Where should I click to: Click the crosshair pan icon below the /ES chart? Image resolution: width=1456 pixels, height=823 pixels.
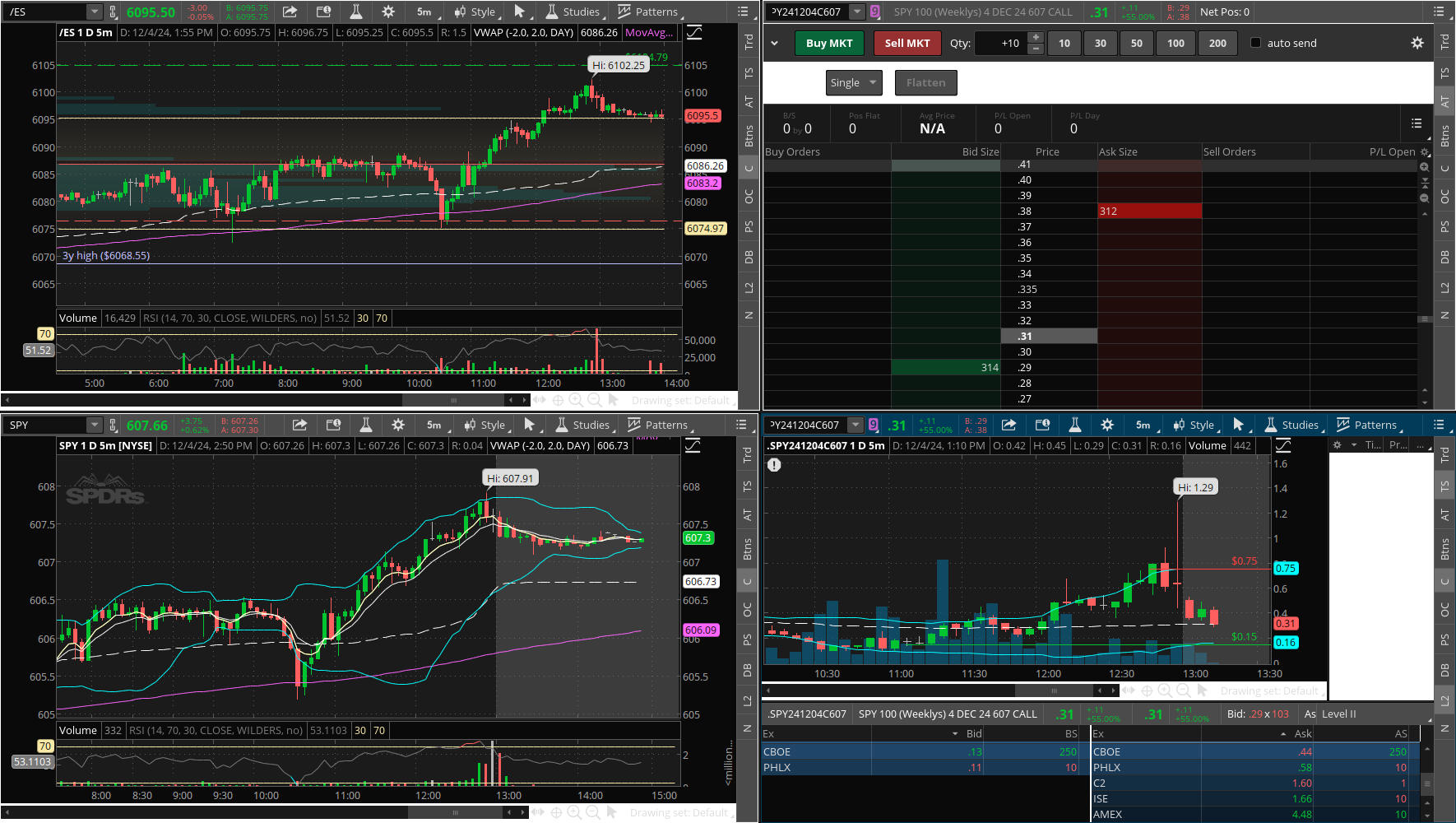click(x=558, y=400)
